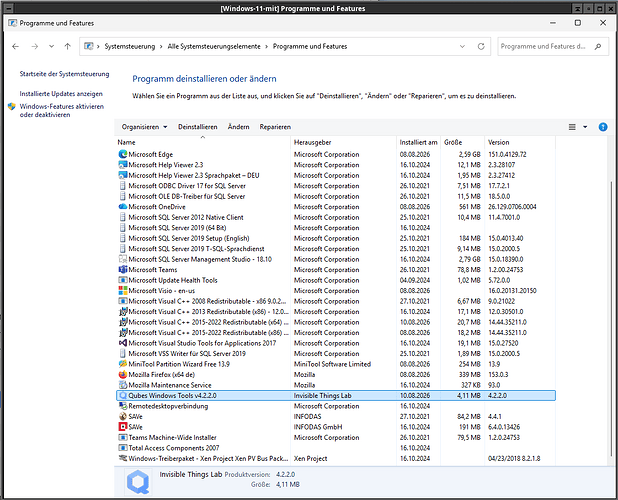The image size is (618, 500).
Task: Sort by the Installiert am column header
Action: coord(419,142)
